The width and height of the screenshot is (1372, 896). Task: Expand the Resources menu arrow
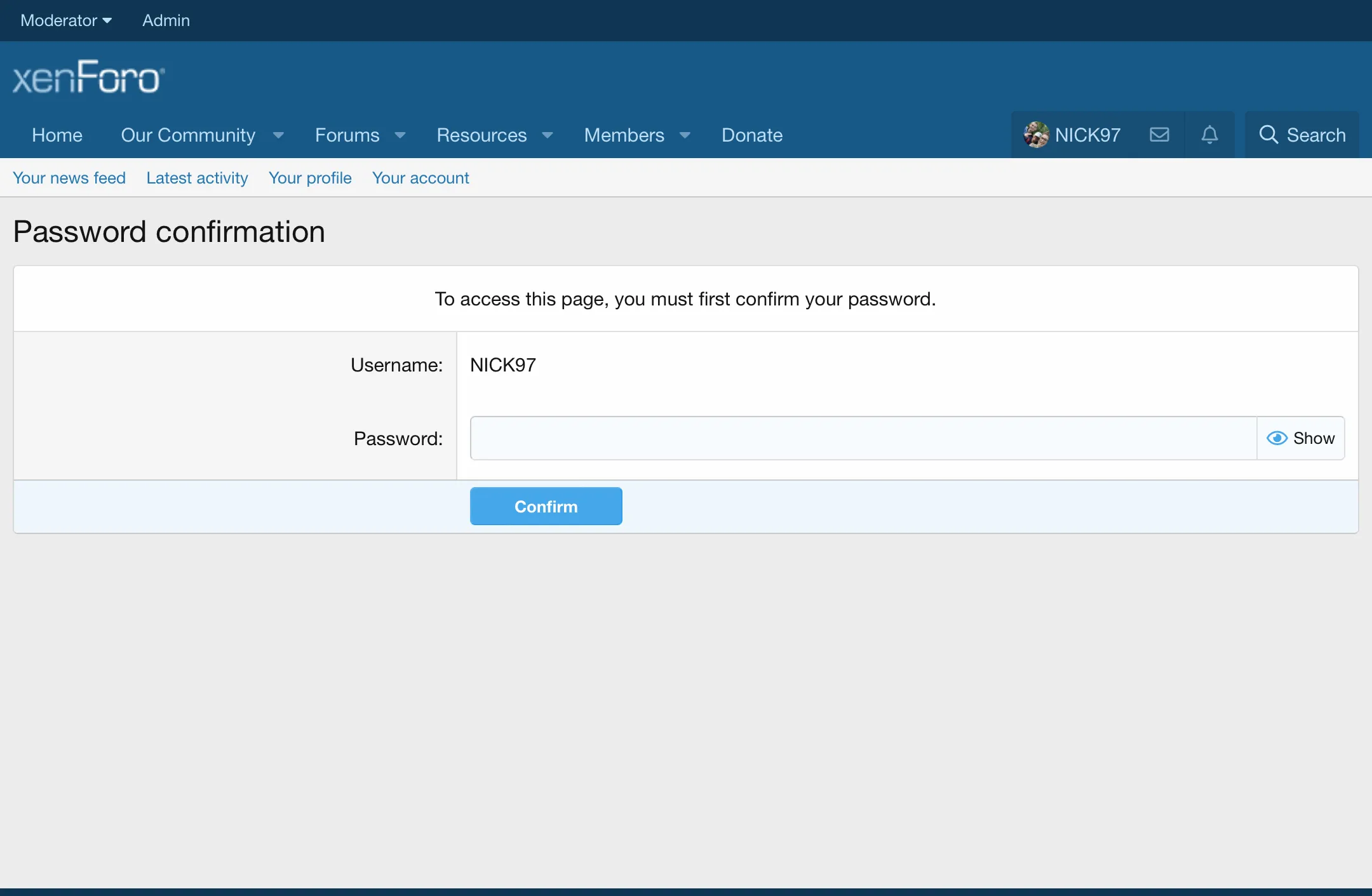coord(548,135)
